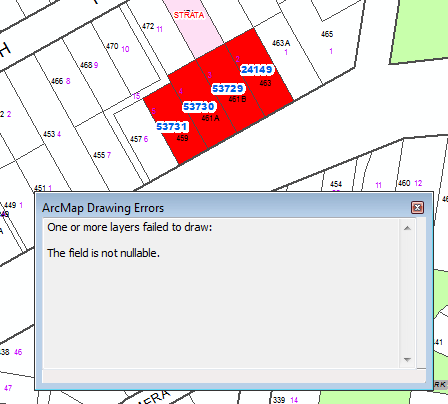
Task: Click address number 457 on map
Action: tap(136, 139)
